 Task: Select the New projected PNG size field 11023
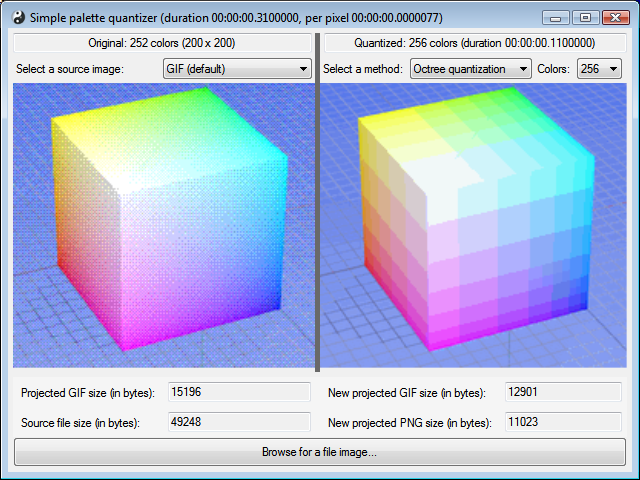563,422
